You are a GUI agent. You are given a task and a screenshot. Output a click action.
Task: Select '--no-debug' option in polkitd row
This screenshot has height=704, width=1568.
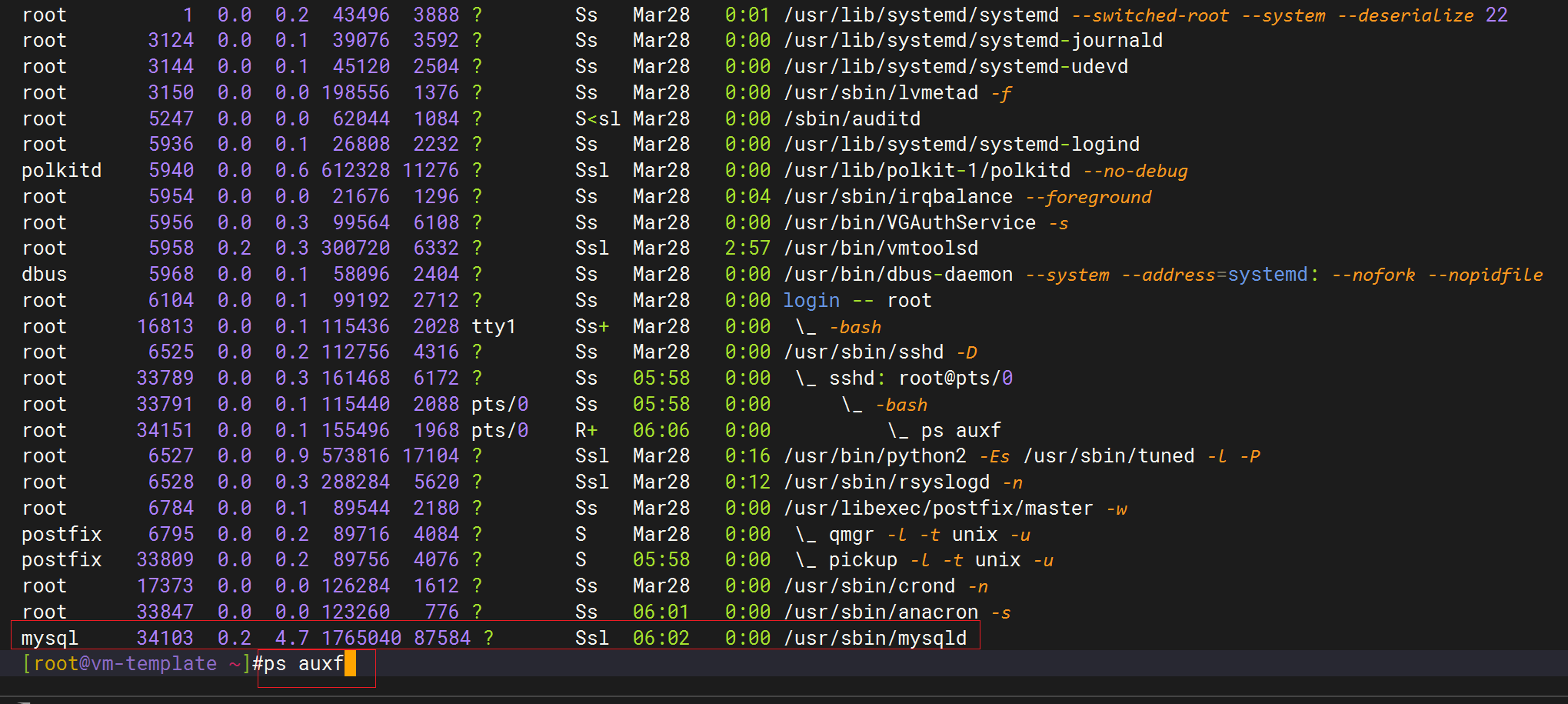pyautogui.click(x=1136, y=170)
